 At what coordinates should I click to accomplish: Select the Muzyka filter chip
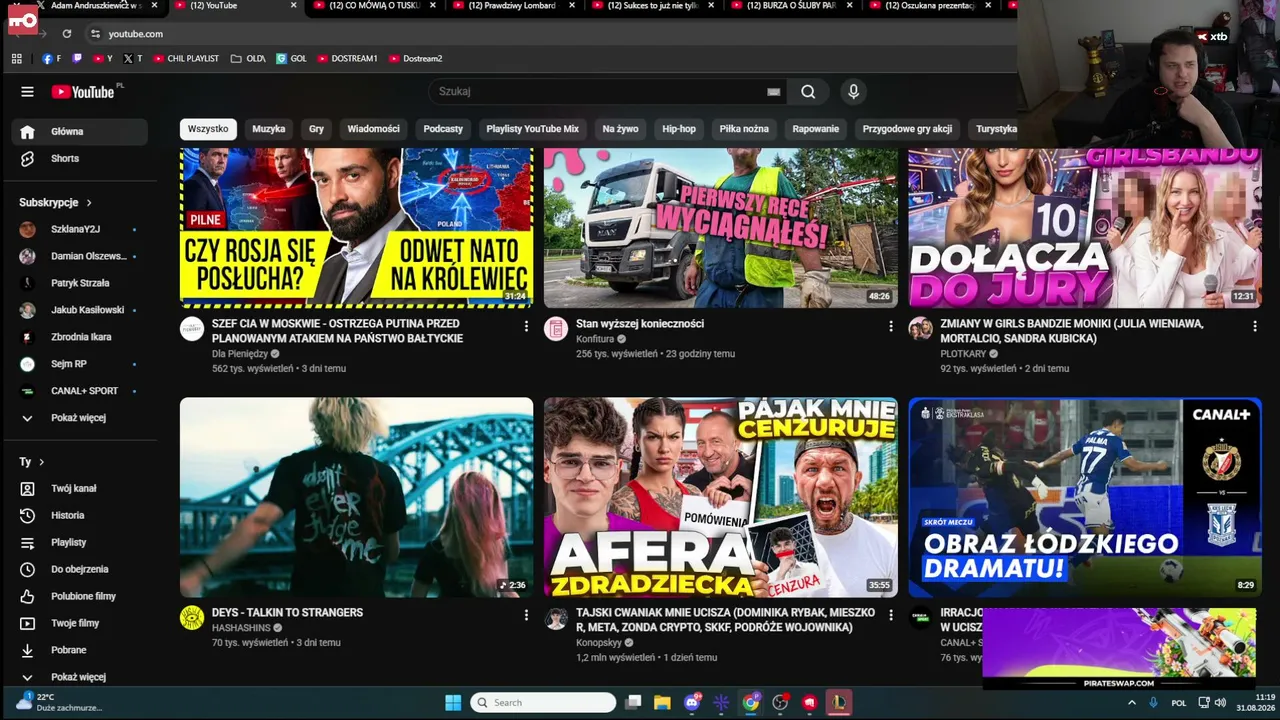point(268,129)
